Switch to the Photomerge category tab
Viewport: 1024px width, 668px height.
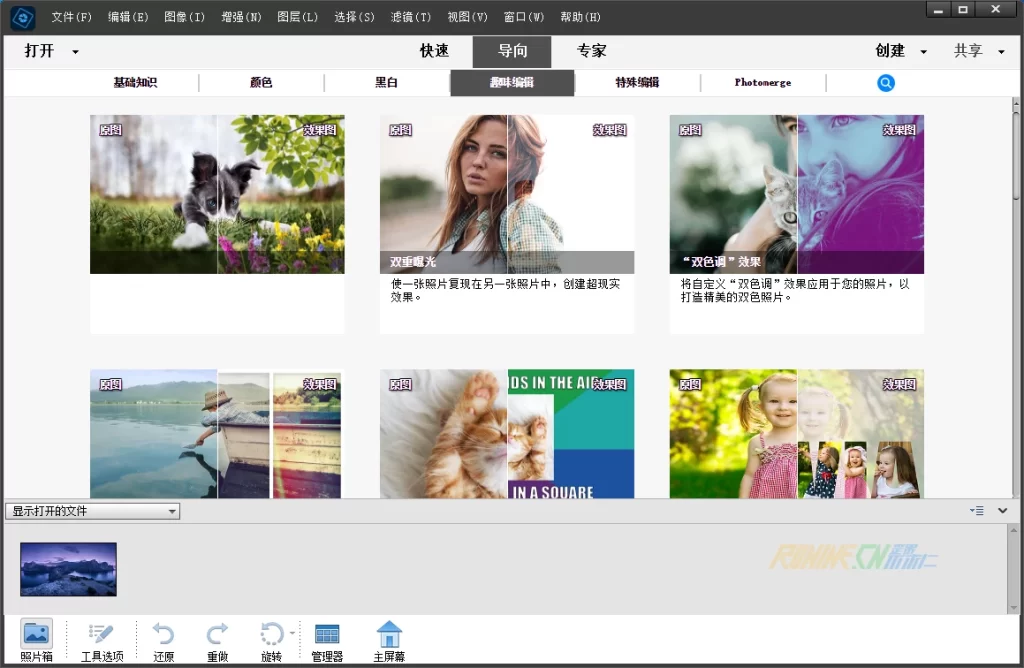coord(762,83)
